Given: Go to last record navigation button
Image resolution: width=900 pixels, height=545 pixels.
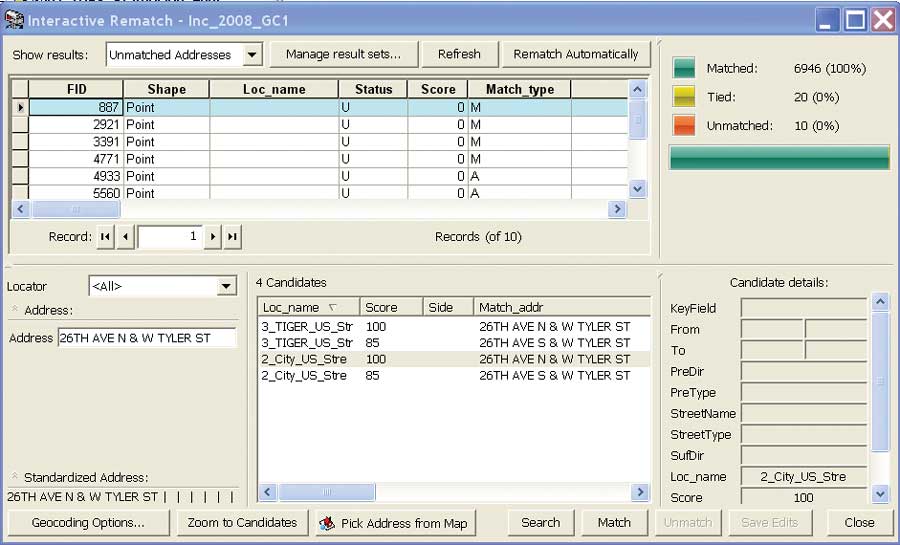Looking at the screenshot, I should (x=232, y=236).
